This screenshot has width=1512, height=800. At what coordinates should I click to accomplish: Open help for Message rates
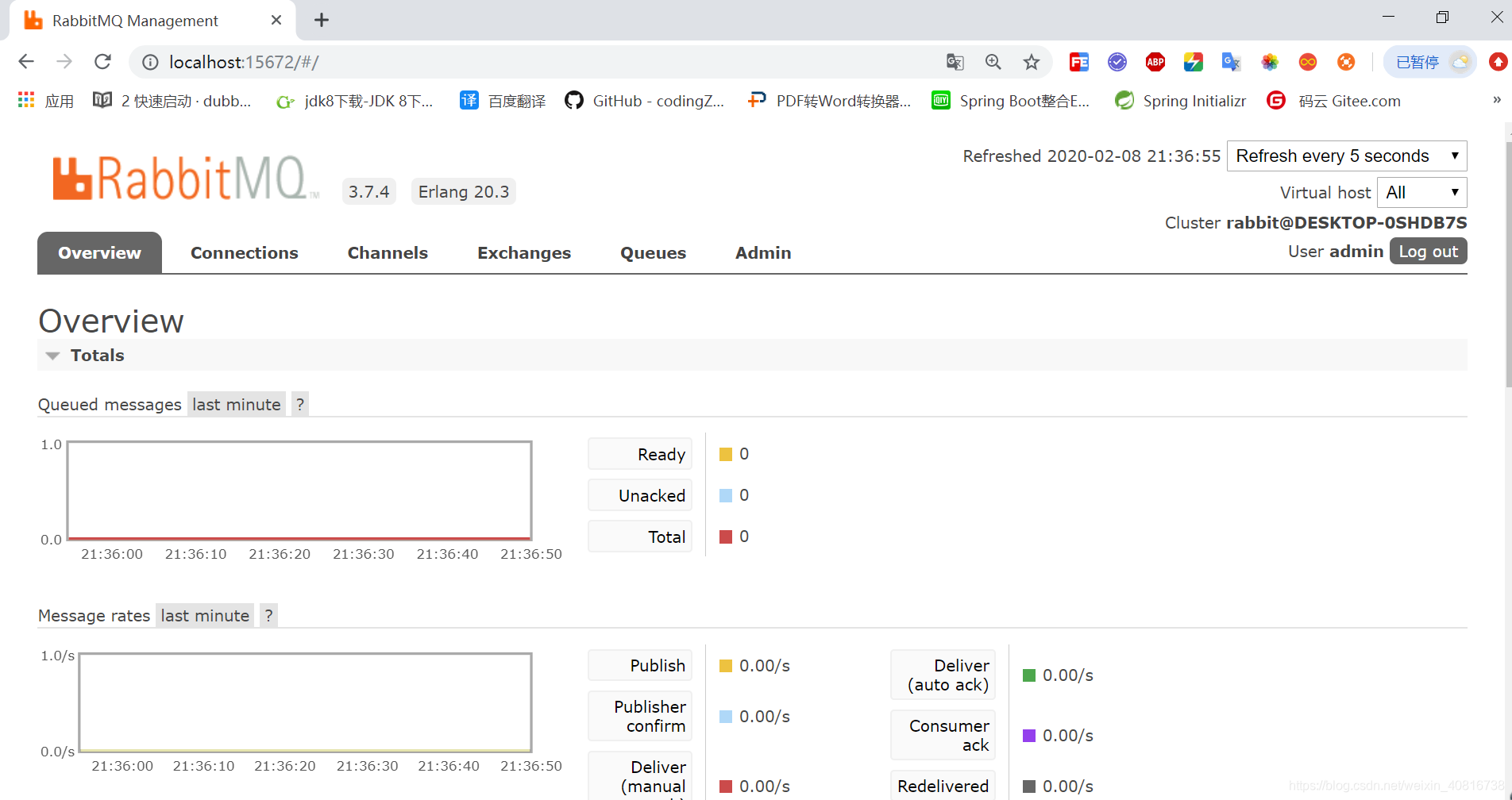[268, 616]
